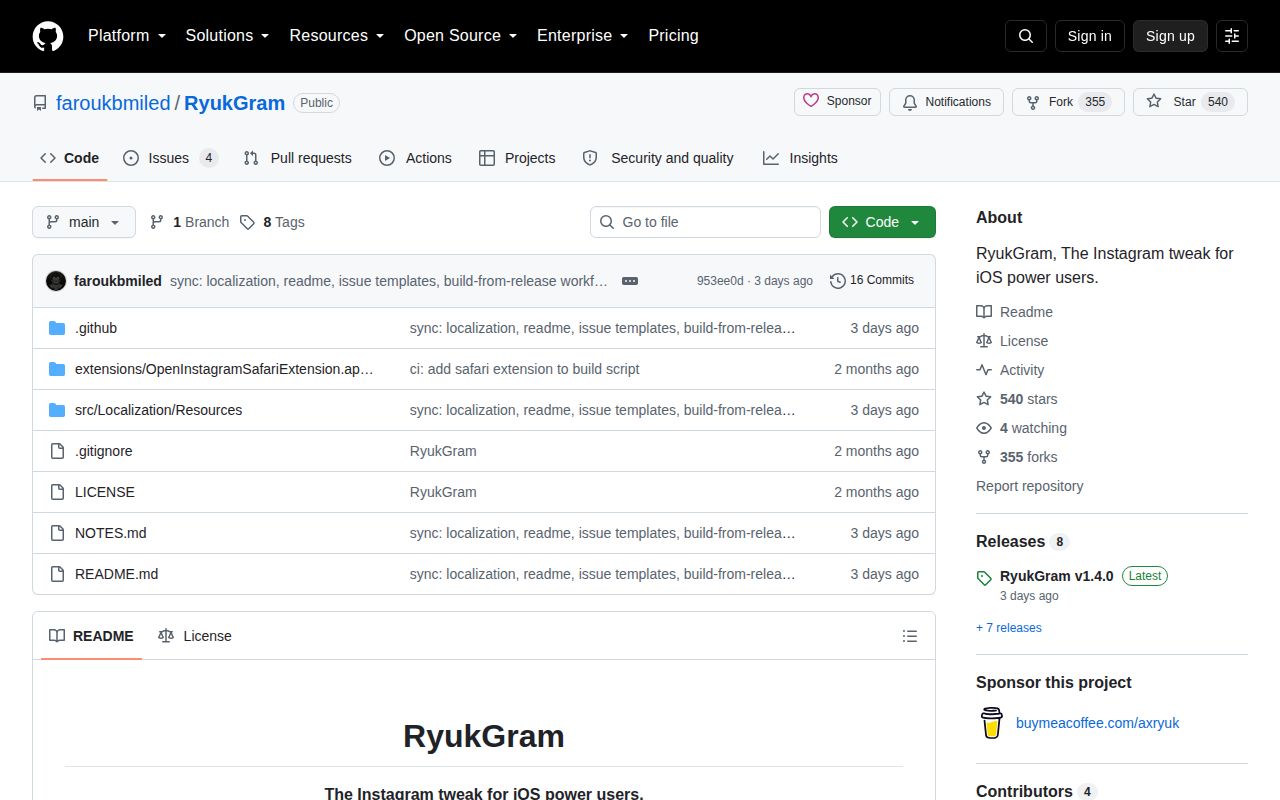This screenshot has width=1280, height=800.
Task: Focus the Go to file field
Action: [x=705, y=222]
